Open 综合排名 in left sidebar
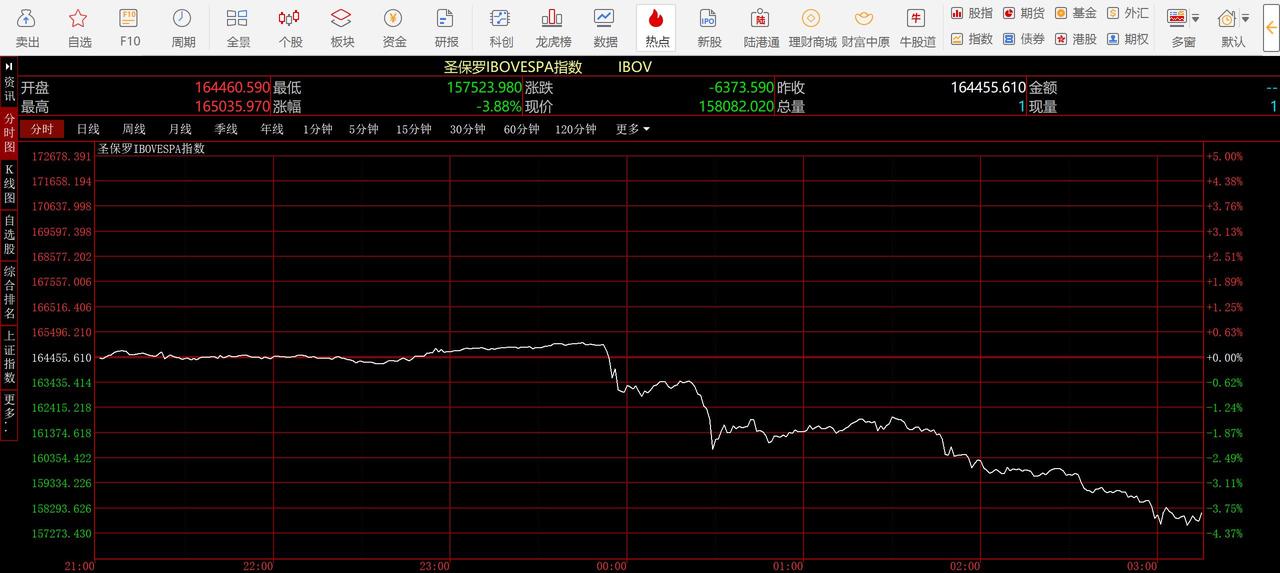This screenshot has height=573, width=1280. coord(9,292)
